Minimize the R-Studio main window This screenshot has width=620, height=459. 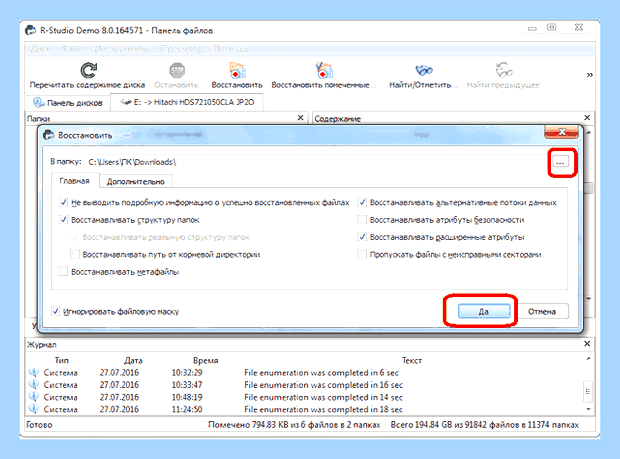pyautogui.click(x=532, y=28)
